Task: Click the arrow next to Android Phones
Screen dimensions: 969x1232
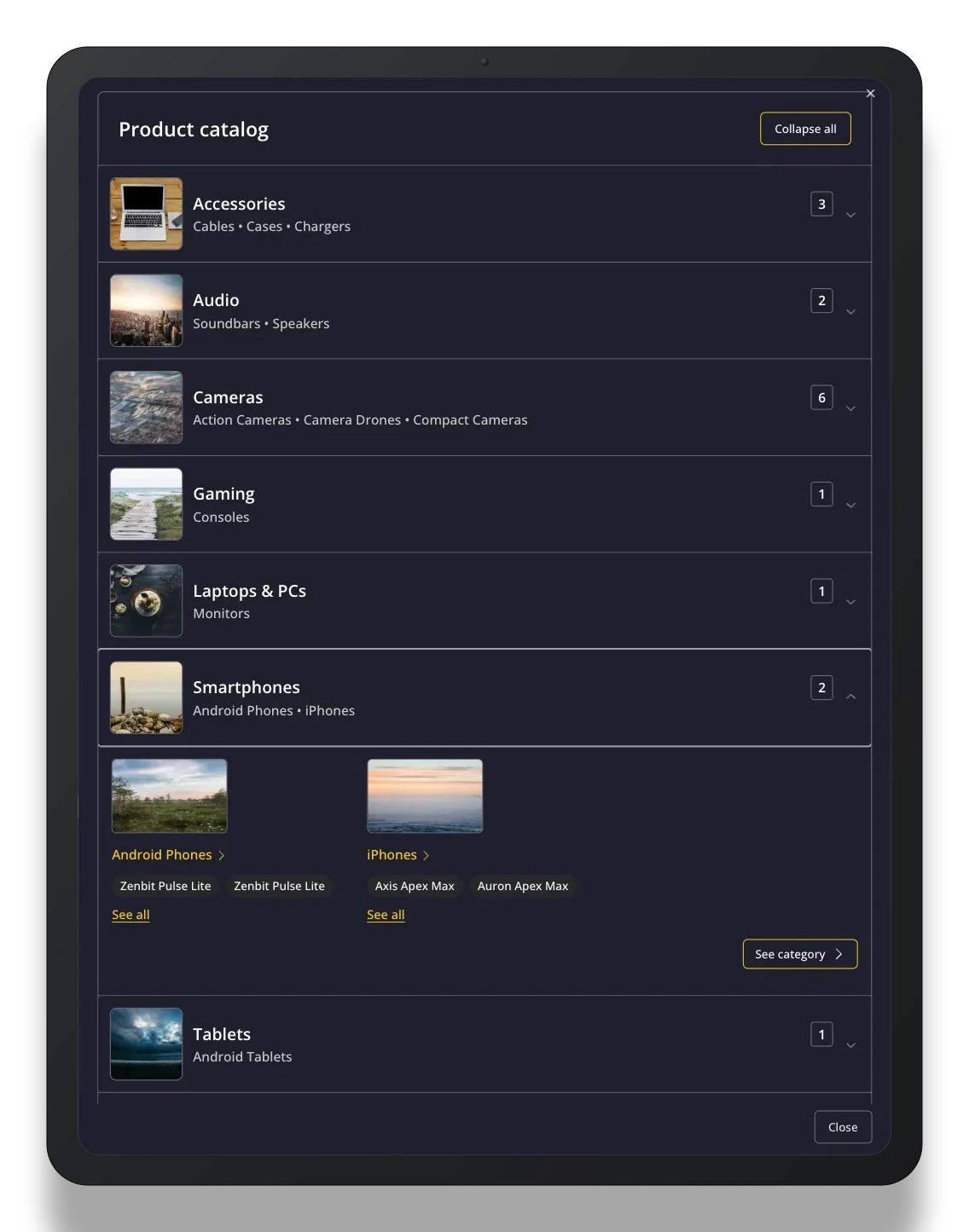Action: point(221,855)
